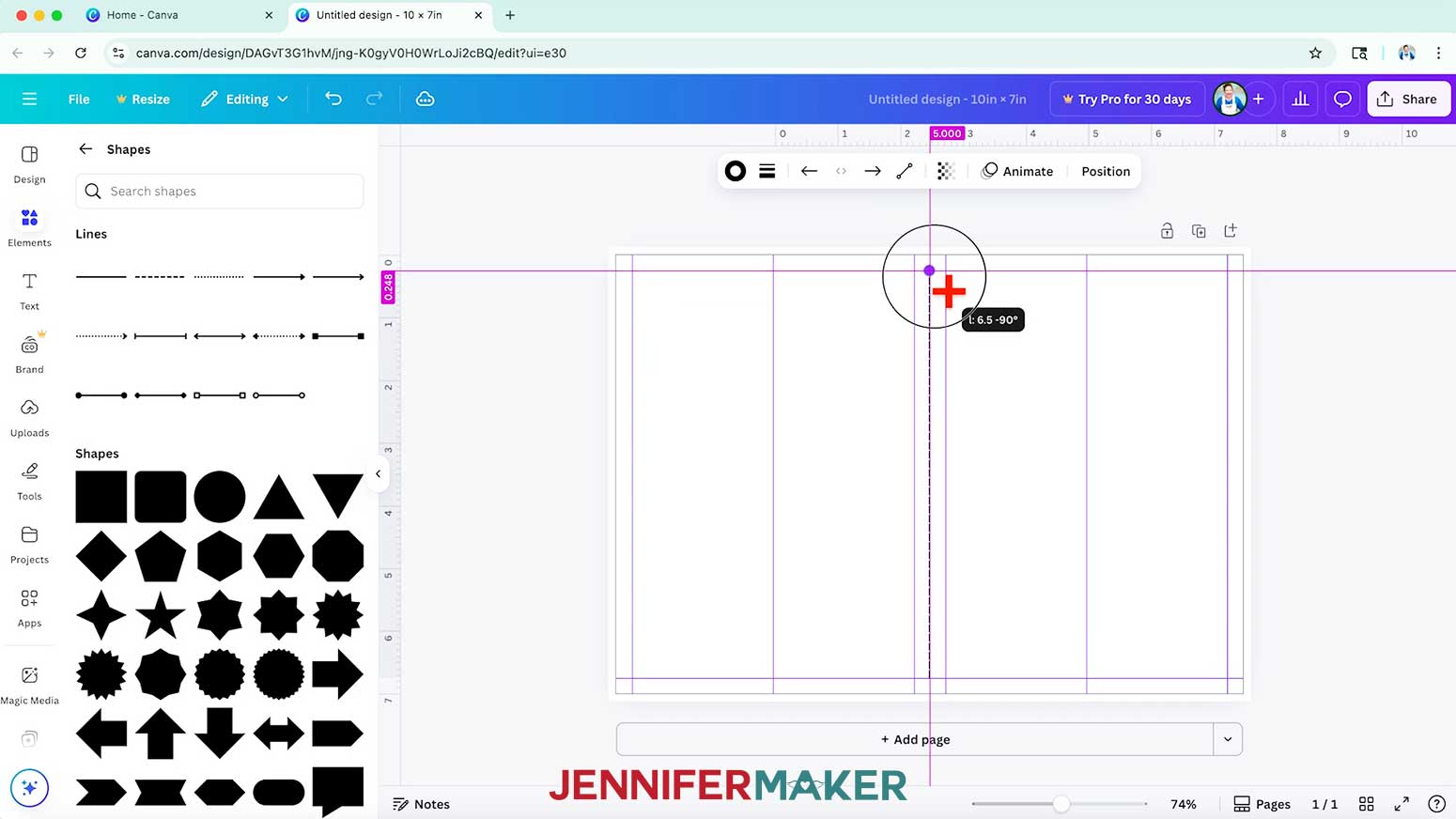Click the profile avatar in Canva header
Screen dimensions: 1456x819
(x=1229, y=99)
